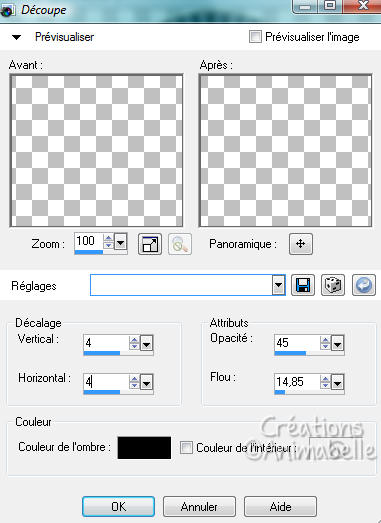Click the randomize parameters dice icon
This screenshot has height=523, width=381.
click(x=333, y=285)
